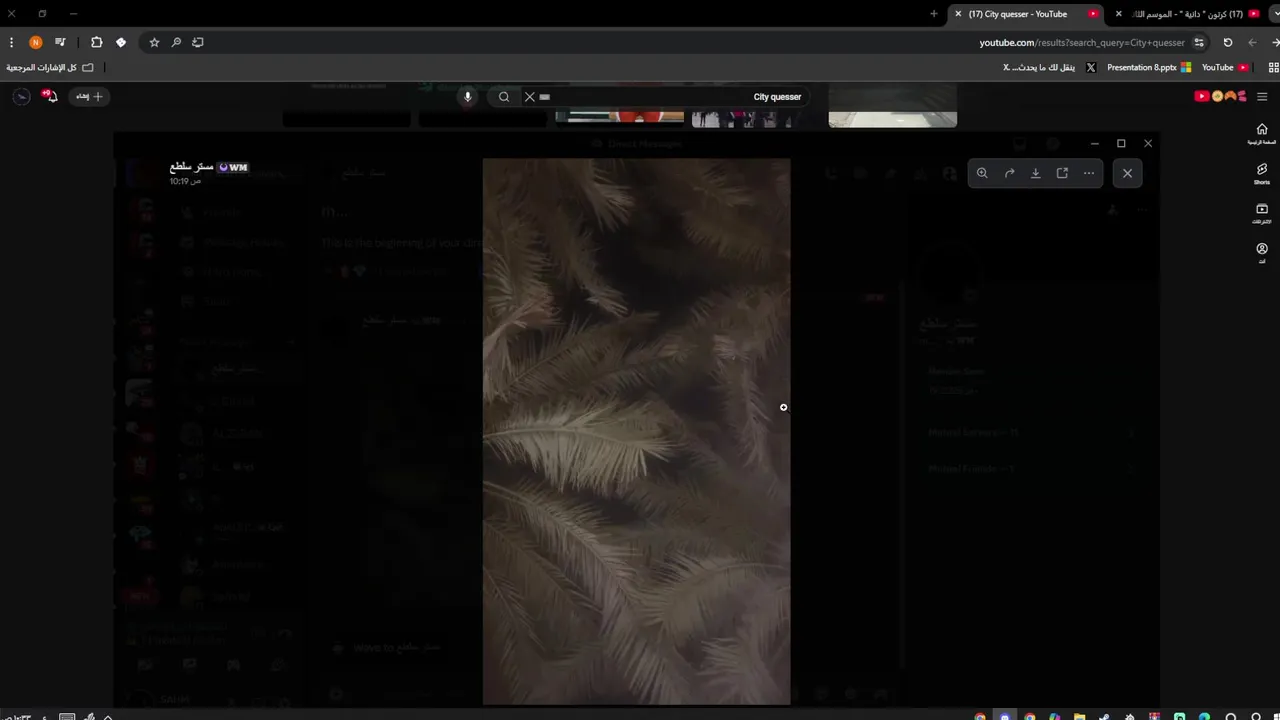Click the browser address bar URL
The width and height of the screenshot is (1280, 720).
1082,43
